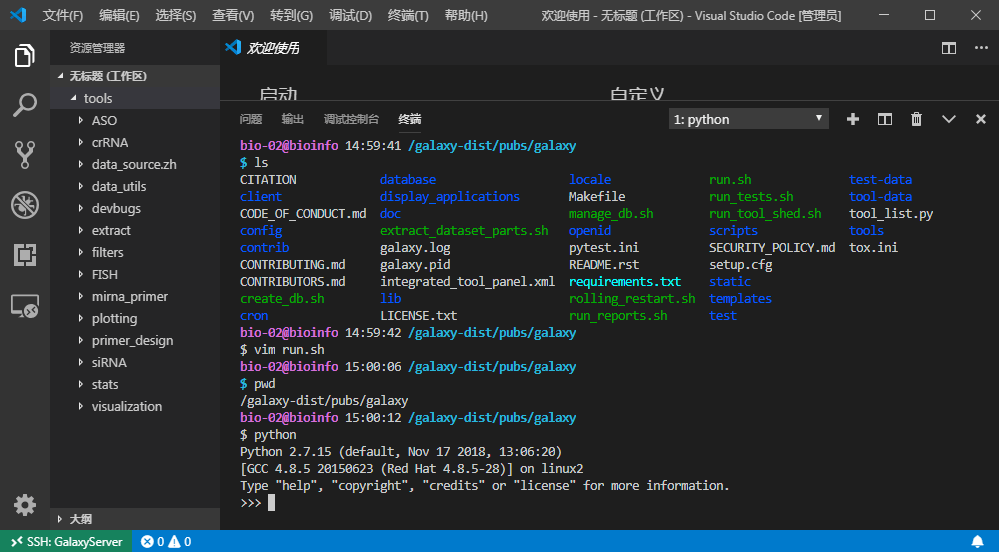999x552 pixels.
Task: Open notifications bell in status bar
Action: pyautogui.click(x=977, y=542)
